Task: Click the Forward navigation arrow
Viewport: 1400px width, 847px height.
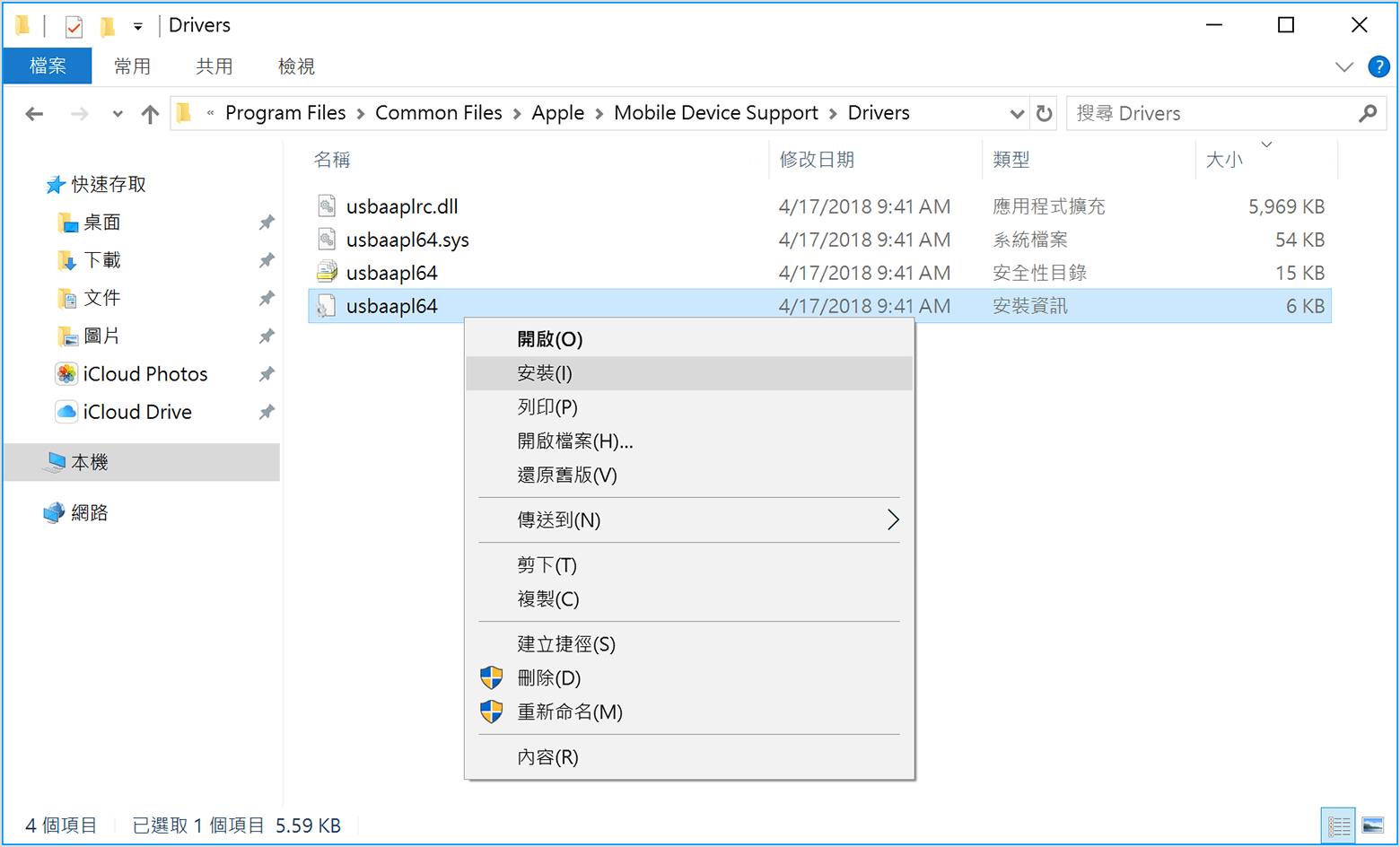Action: [80, 114]
